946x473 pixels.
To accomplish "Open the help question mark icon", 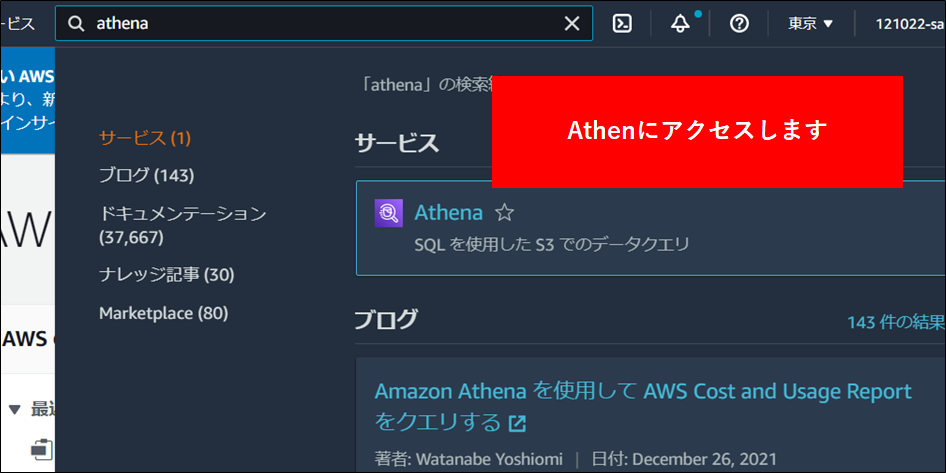I will tap(739, 24).
